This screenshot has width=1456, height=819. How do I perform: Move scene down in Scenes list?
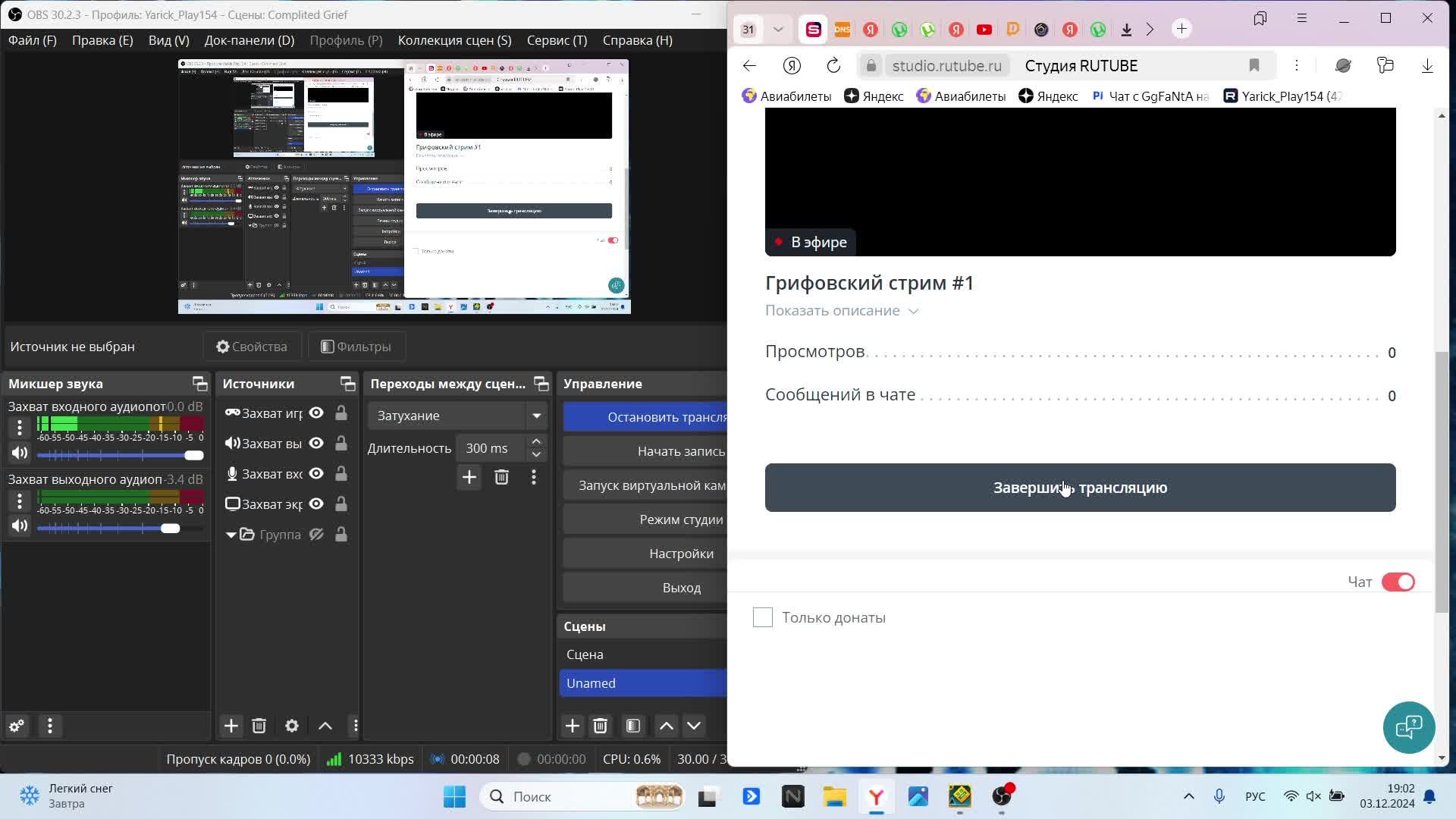694,726
